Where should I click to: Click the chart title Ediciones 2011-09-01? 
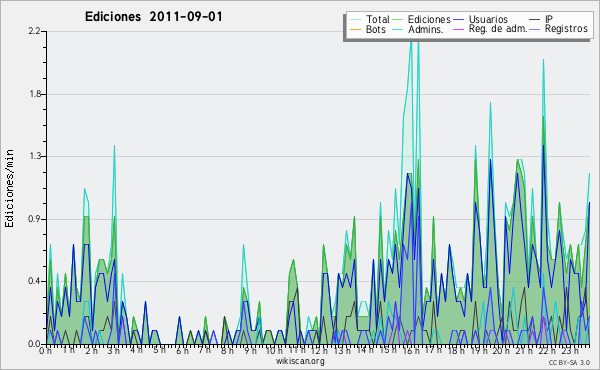[x=153, y=17]
